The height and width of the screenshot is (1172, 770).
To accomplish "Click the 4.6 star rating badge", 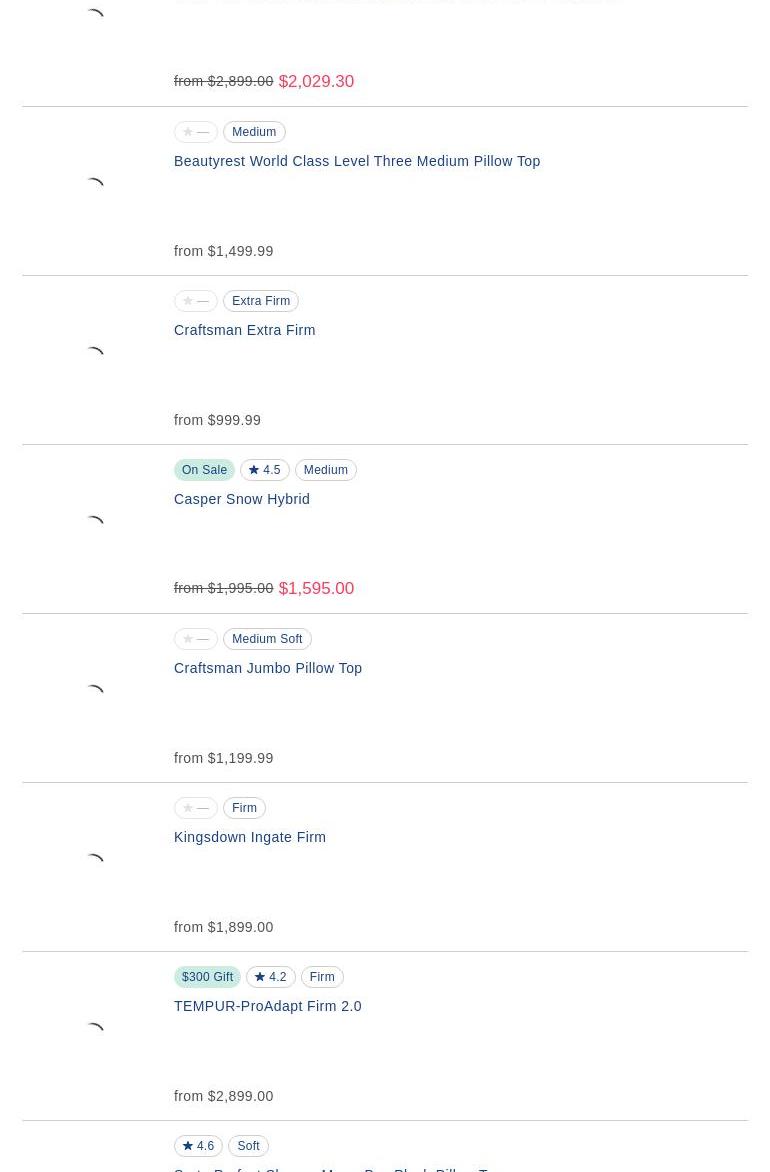I will [199, 1146].
